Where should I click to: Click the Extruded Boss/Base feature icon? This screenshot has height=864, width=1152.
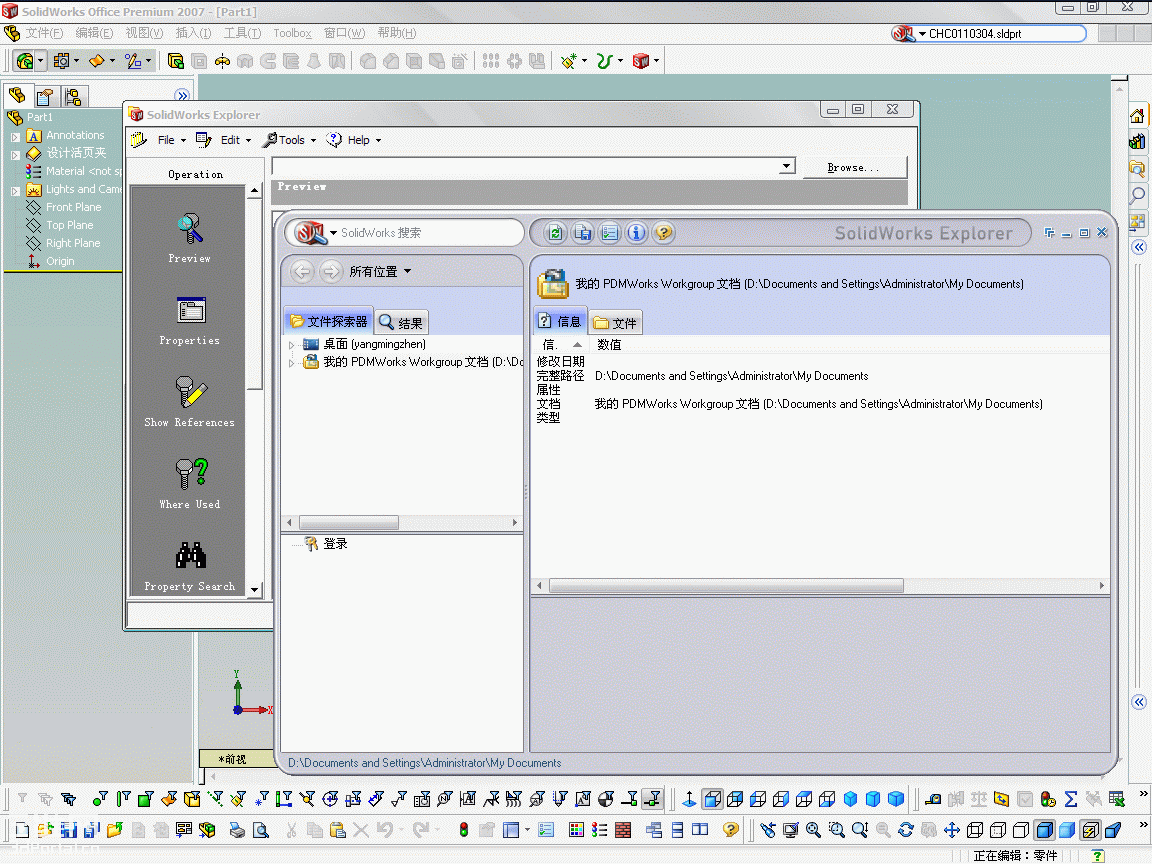(x=176, y=61)
